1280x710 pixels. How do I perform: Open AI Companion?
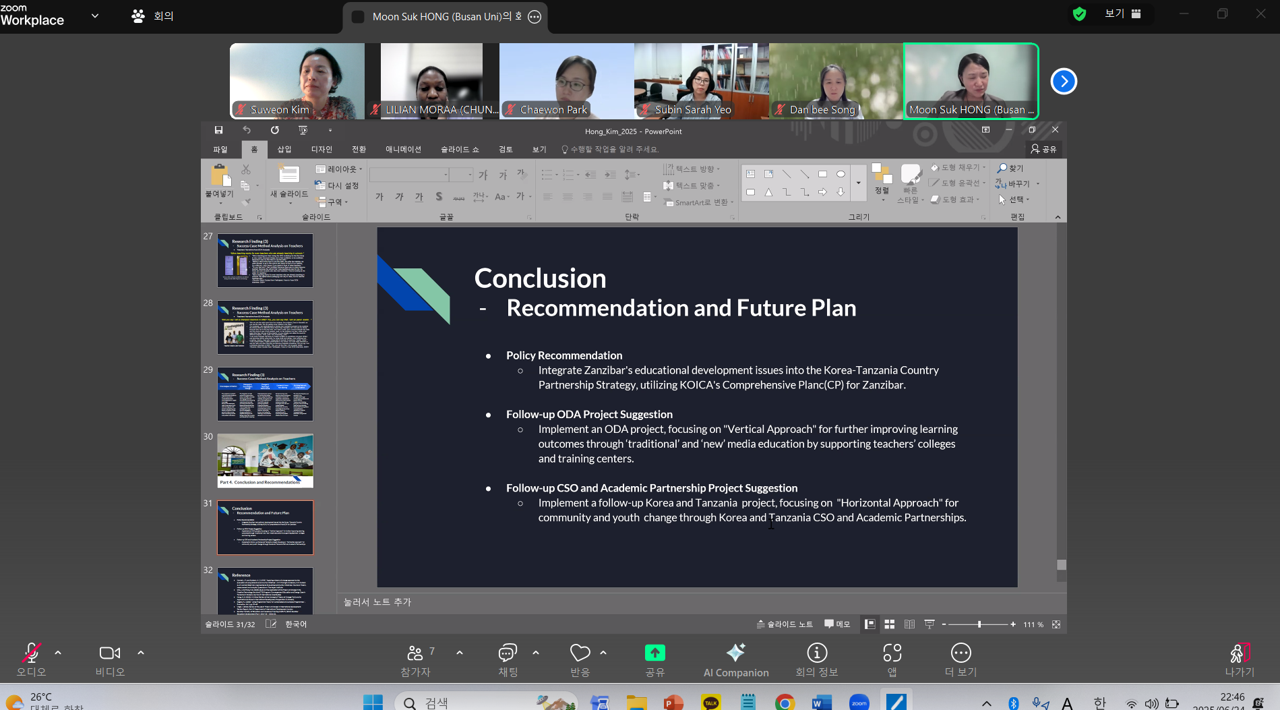coord(736,654)
